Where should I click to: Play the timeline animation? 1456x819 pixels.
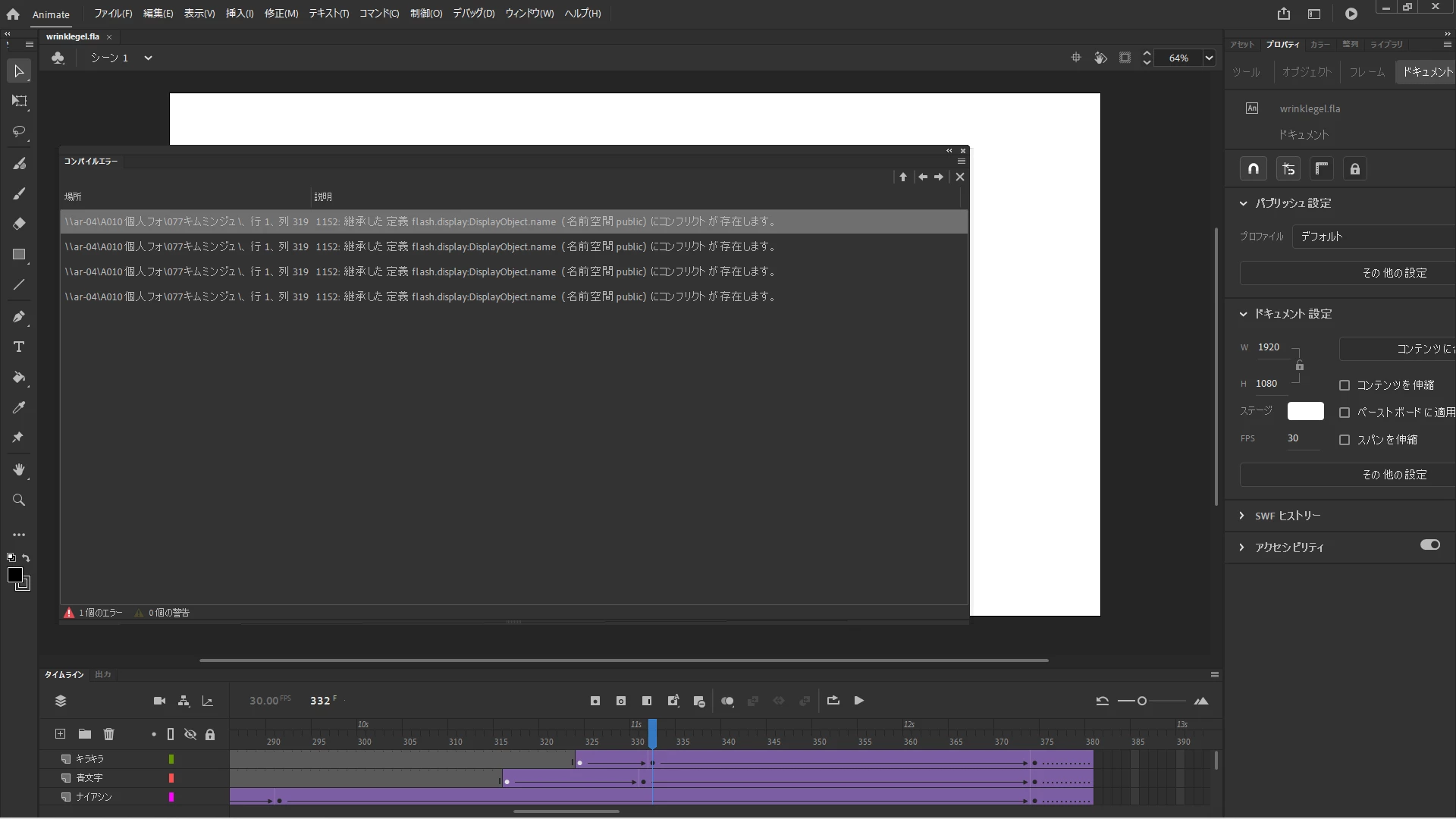pos(858,701)
